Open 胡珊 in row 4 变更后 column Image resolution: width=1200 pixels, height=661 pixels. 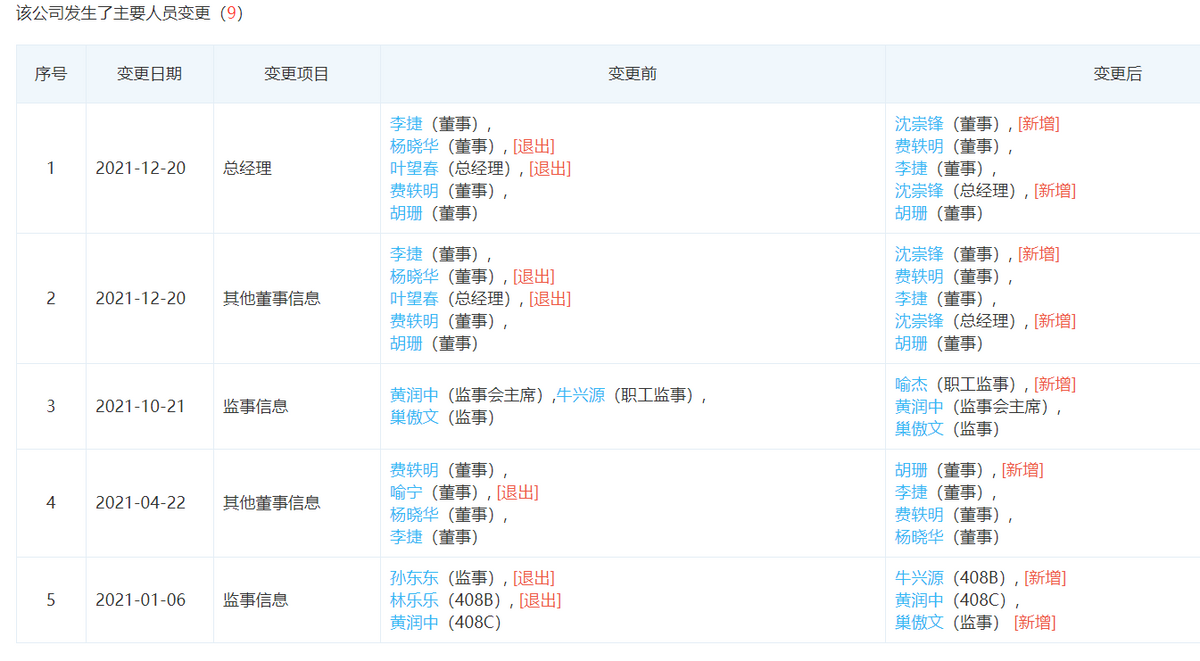911,470
